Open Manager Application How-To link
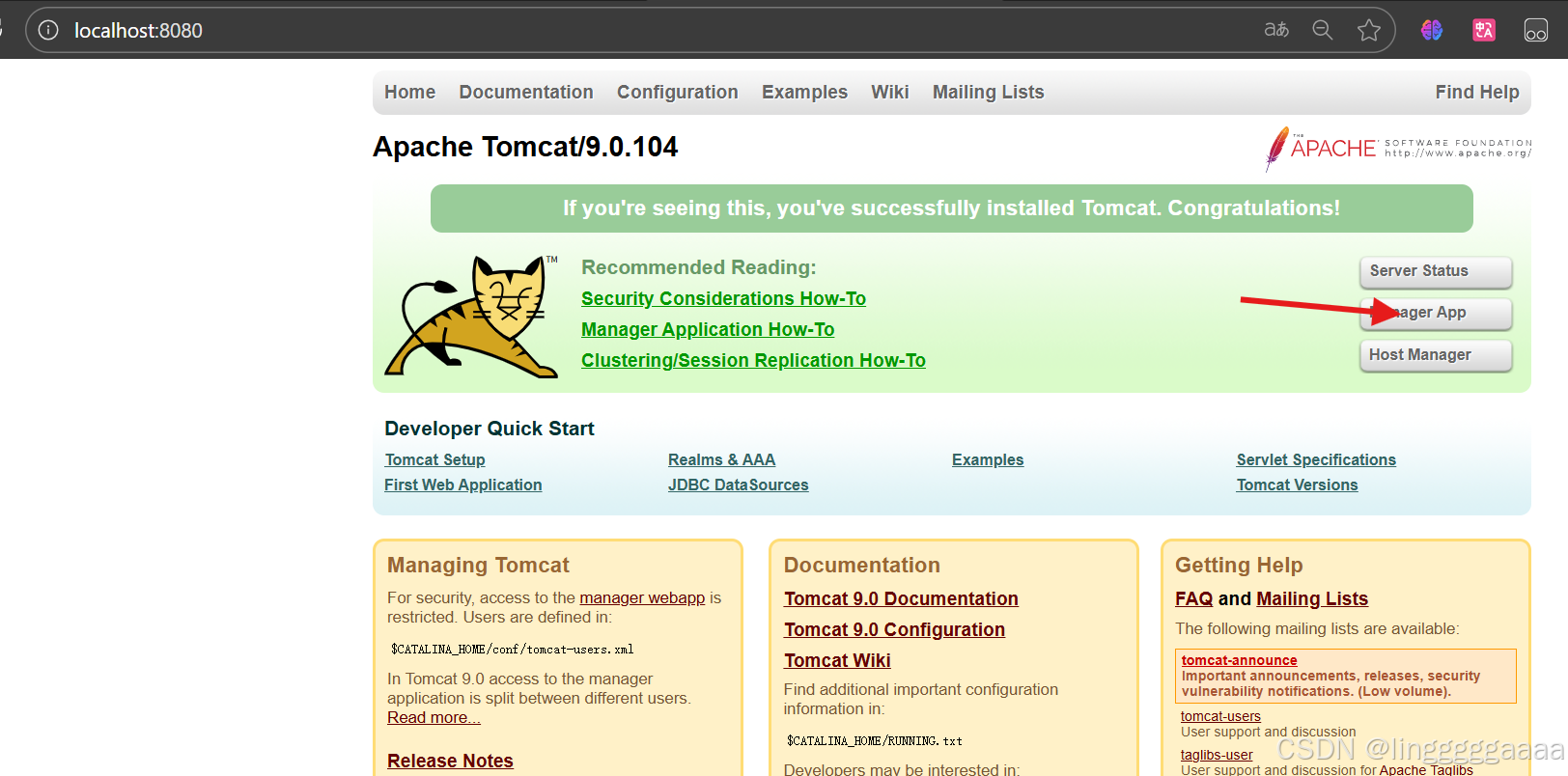Screen dimensions: 1568x776 tap(708, 329)
